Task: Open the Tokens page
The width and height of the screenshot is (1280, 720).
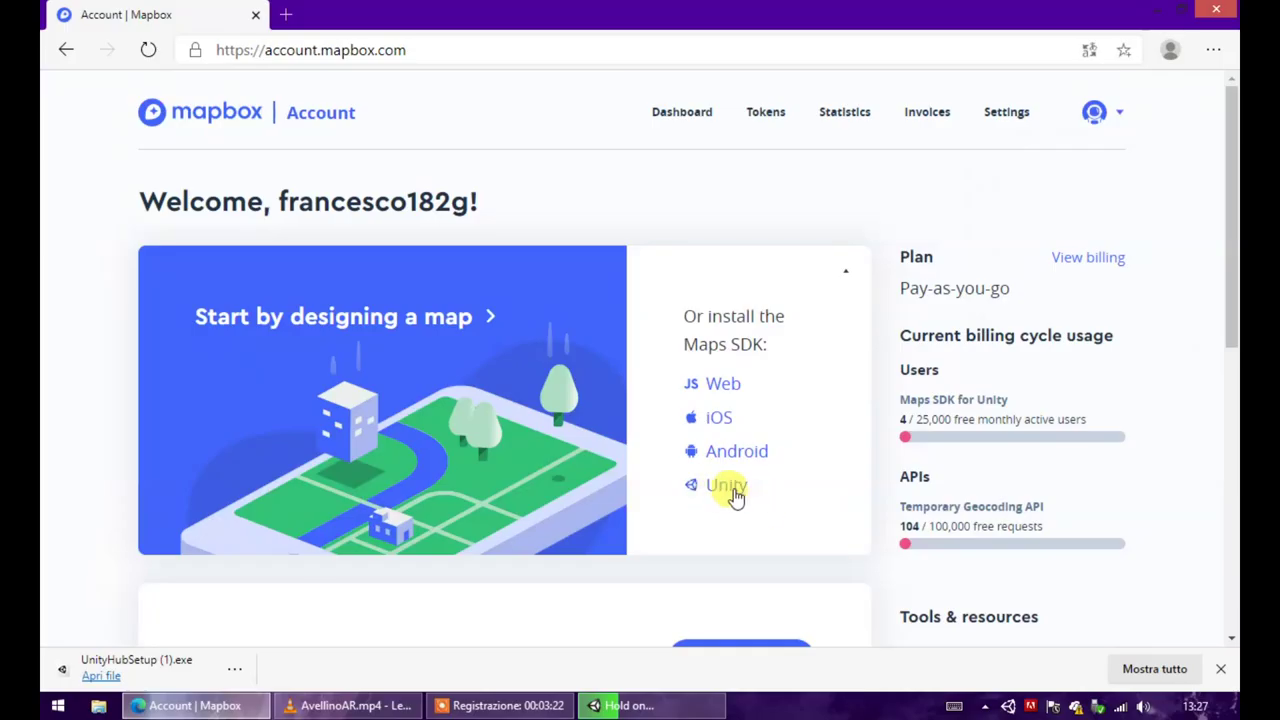Action: pos(765,112)
